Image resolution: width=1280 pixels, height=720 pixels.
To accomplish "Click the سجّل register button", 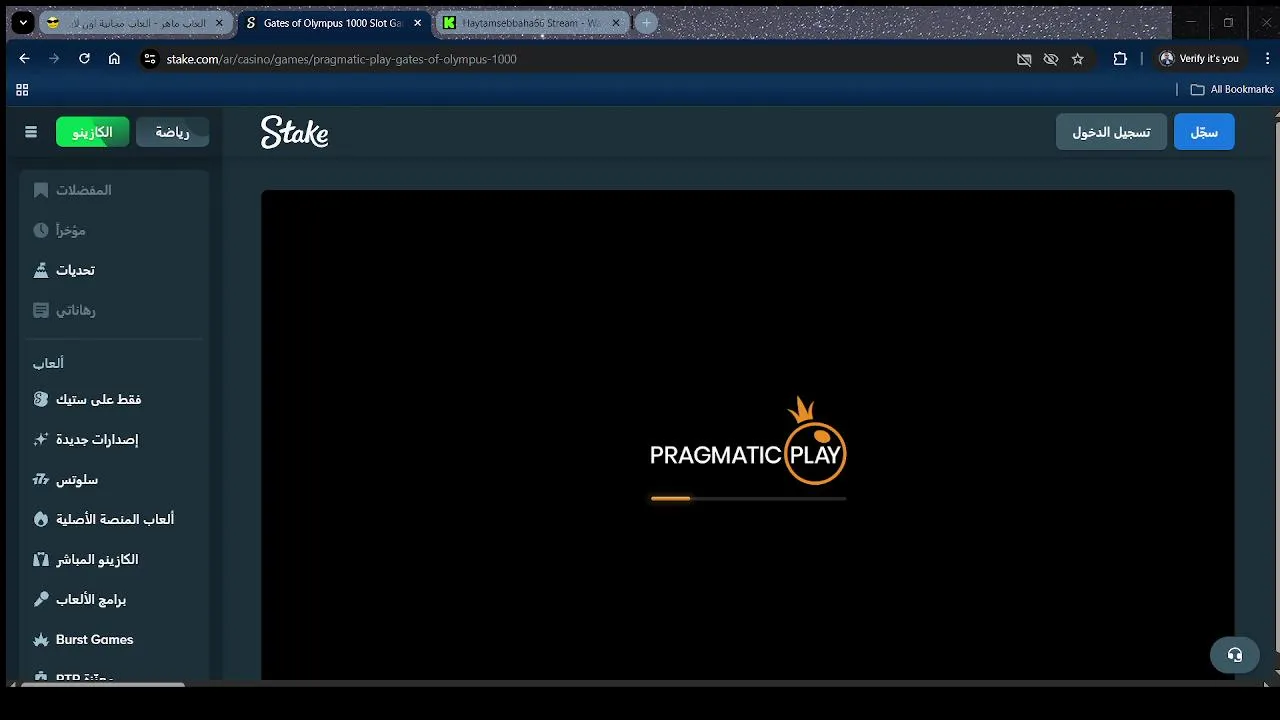I will [1204, 132].
